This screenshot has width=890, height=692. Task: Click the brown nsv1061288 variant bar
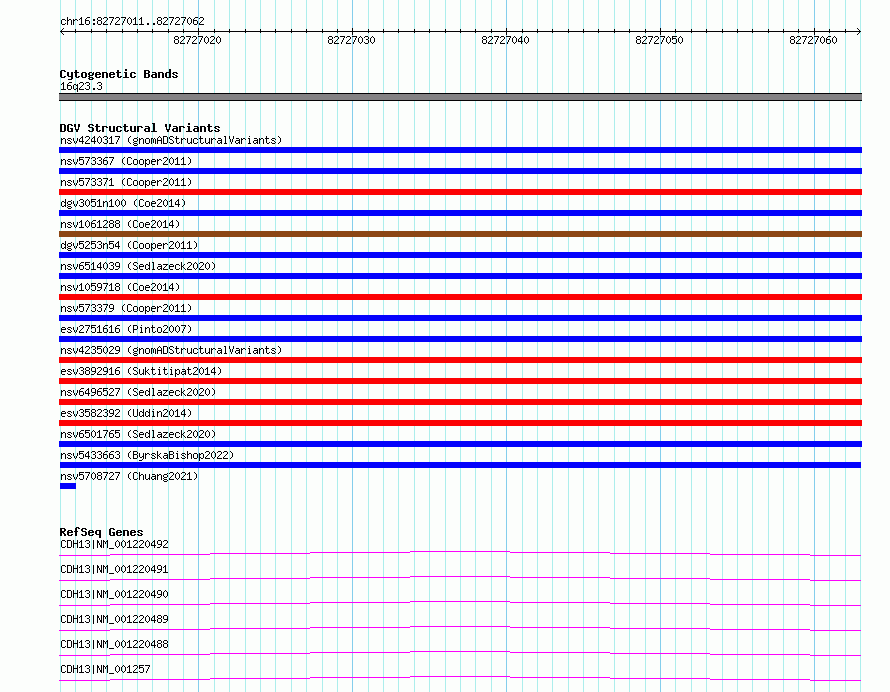(x=460, y=234)
